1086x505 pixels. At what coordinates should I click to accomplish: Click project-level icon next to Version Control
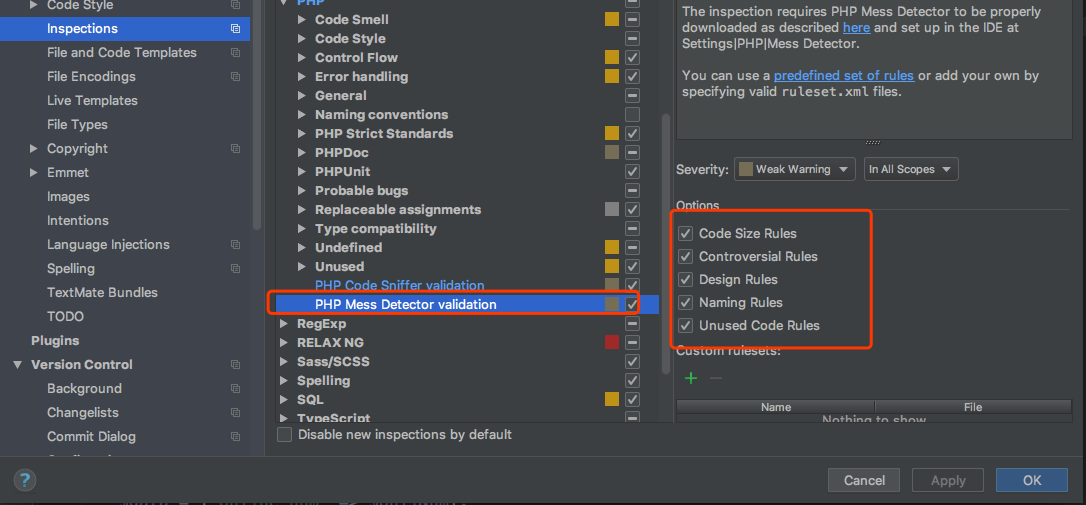(235, 364)
